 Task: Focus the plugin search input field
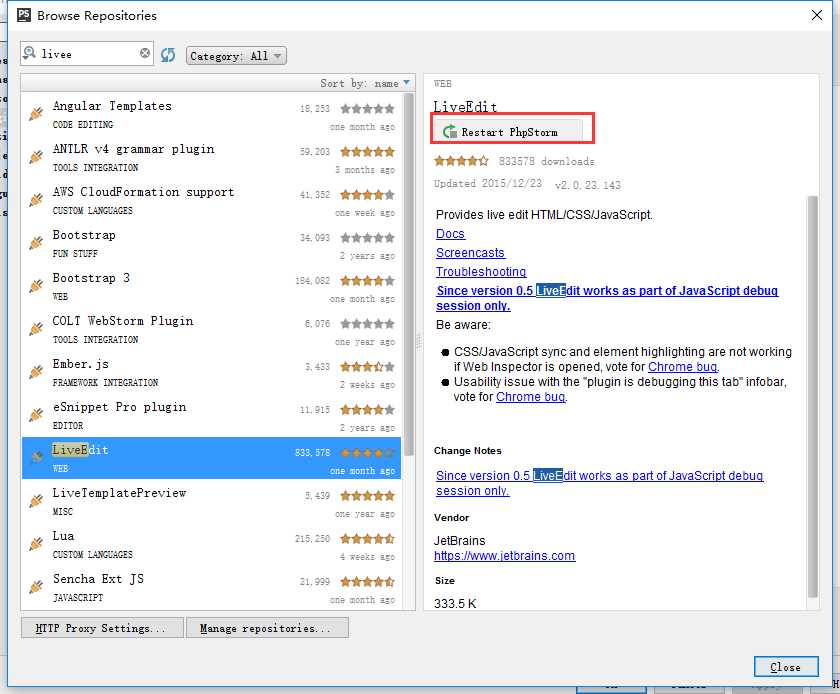(88, 54)
